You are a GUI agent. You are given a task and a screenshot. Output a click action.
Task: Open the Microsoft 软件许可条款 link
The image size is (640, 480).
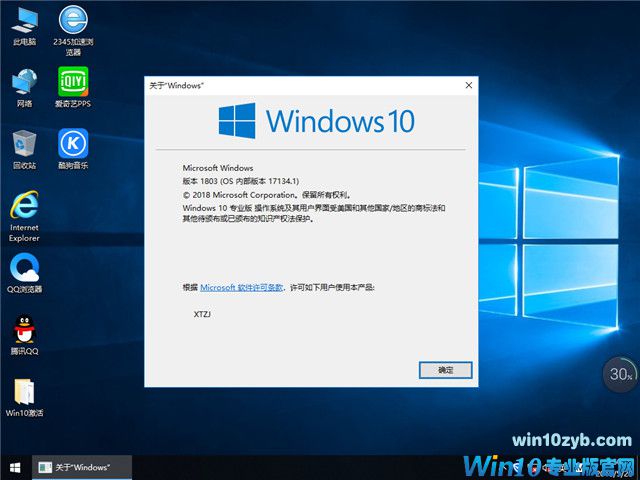click(242, 287)
